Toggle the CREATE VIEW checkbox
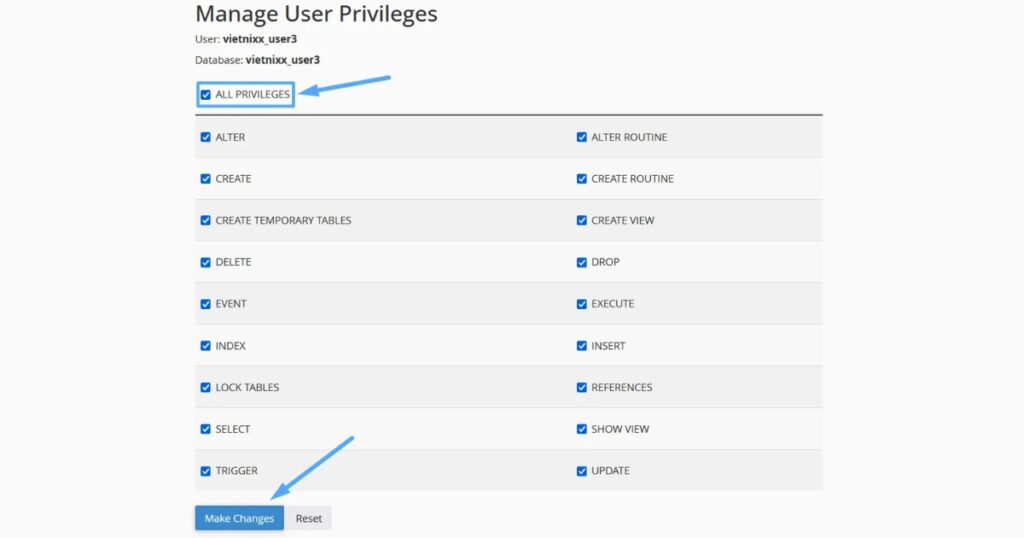1024x538 pixels. [581, 221]
